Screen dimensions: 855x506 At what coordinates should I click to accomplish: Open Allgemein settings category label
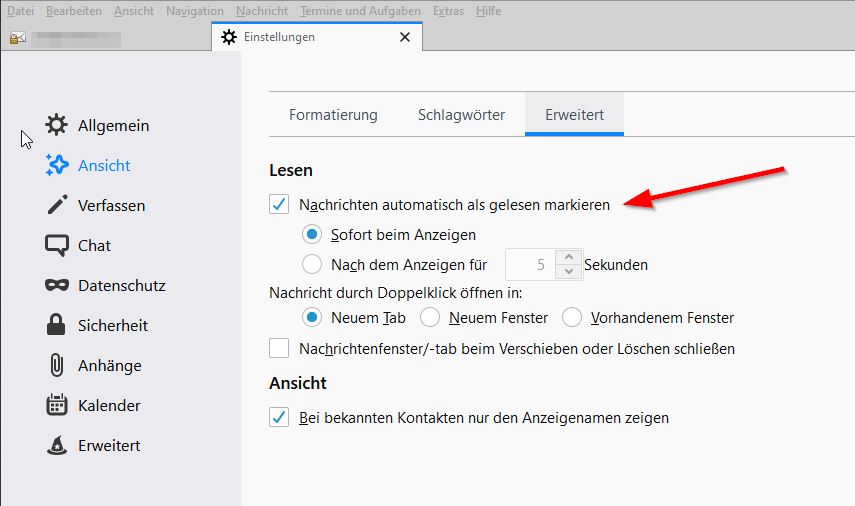113,125
